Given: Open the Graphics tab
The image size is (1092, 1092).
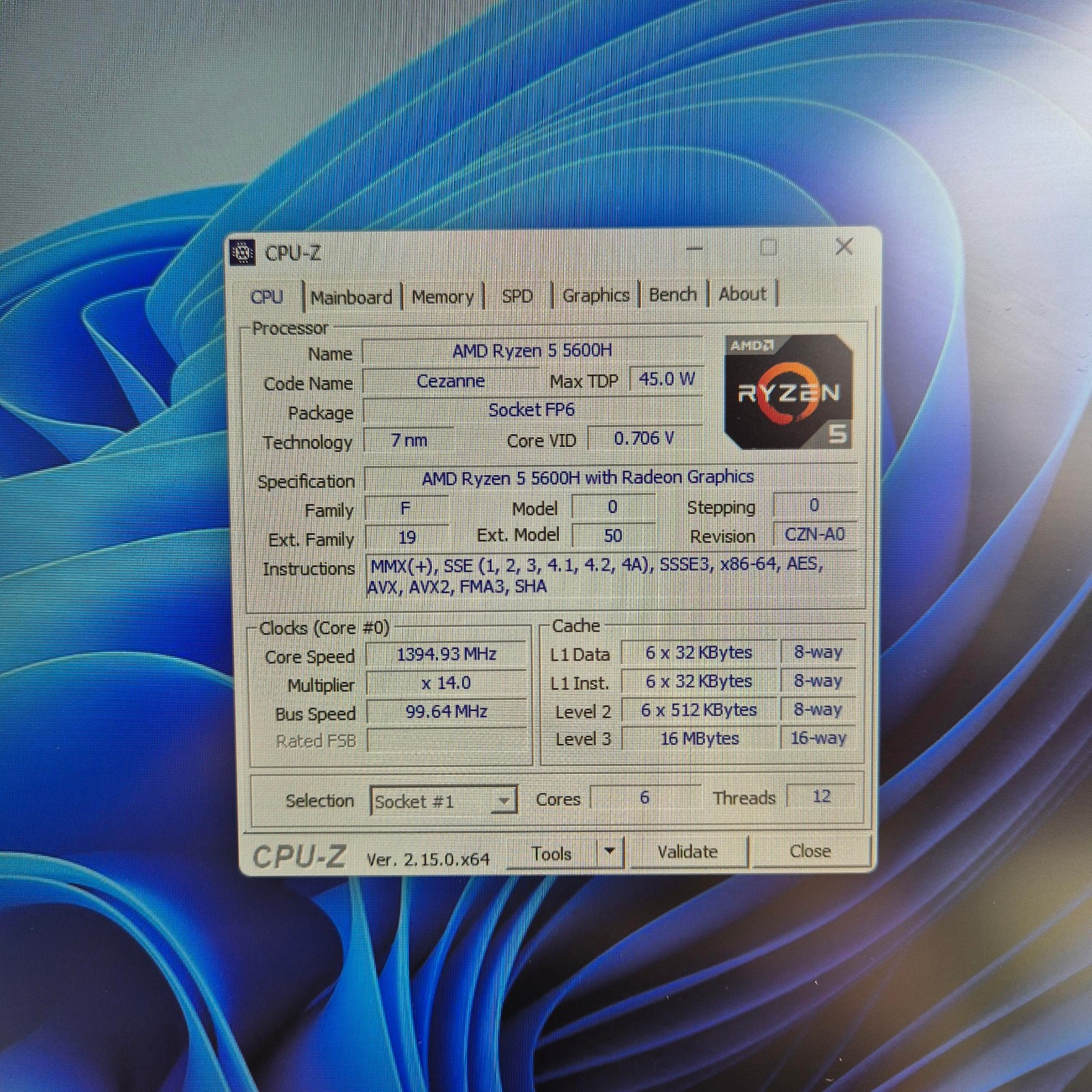Looking at the screenshot, I should click(596, 295).
